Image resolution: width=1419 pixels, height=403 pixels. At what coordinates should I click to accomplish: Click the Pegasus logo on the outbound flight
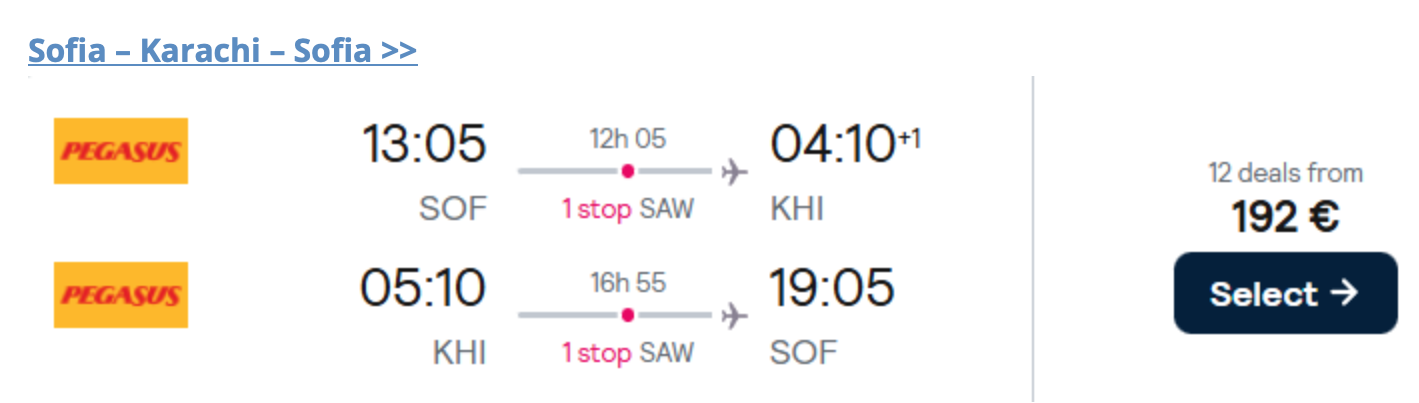[x=121, y=151]
